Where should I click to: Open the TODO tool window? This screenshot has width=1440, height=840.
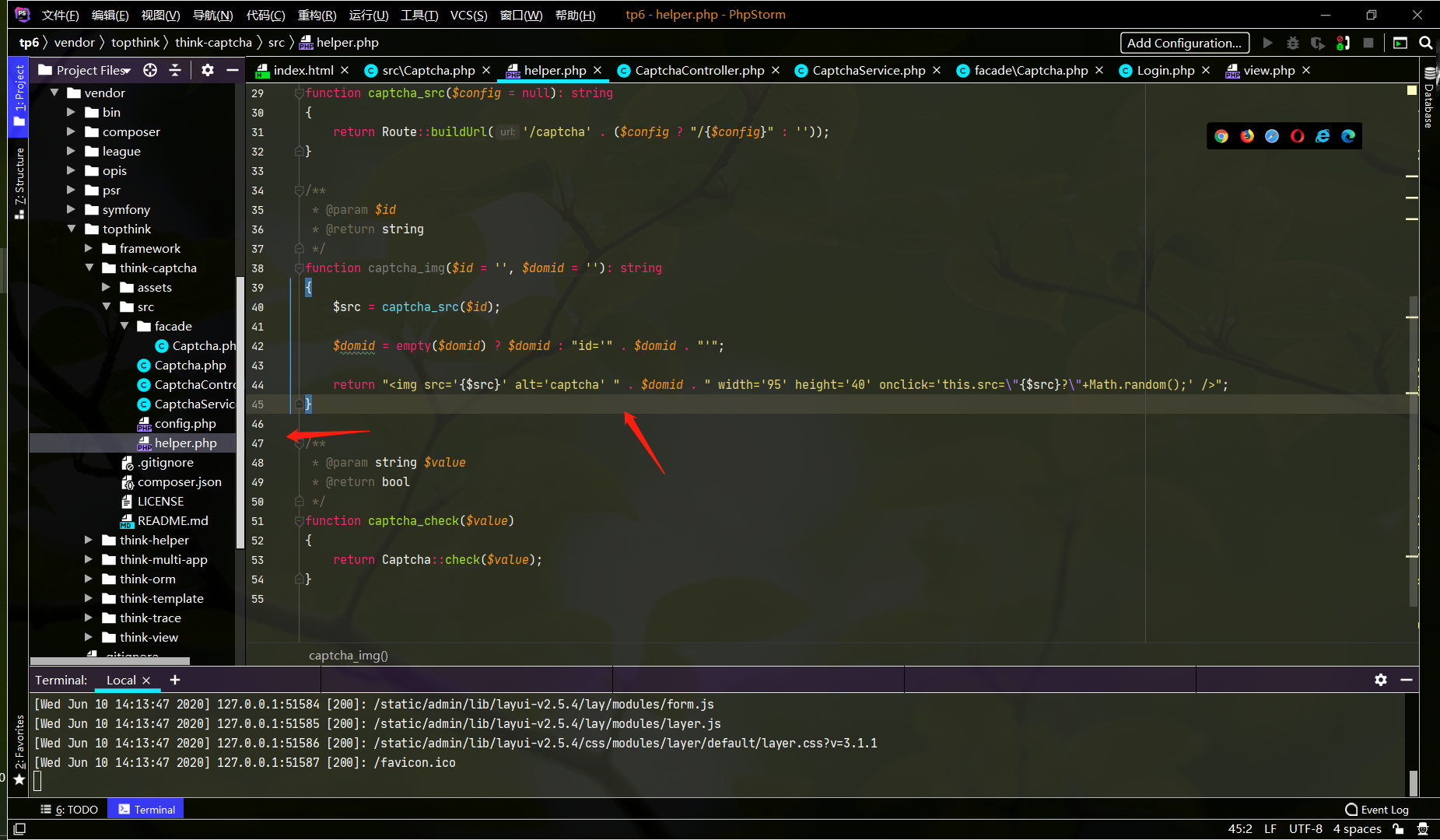tap(69, 810)
